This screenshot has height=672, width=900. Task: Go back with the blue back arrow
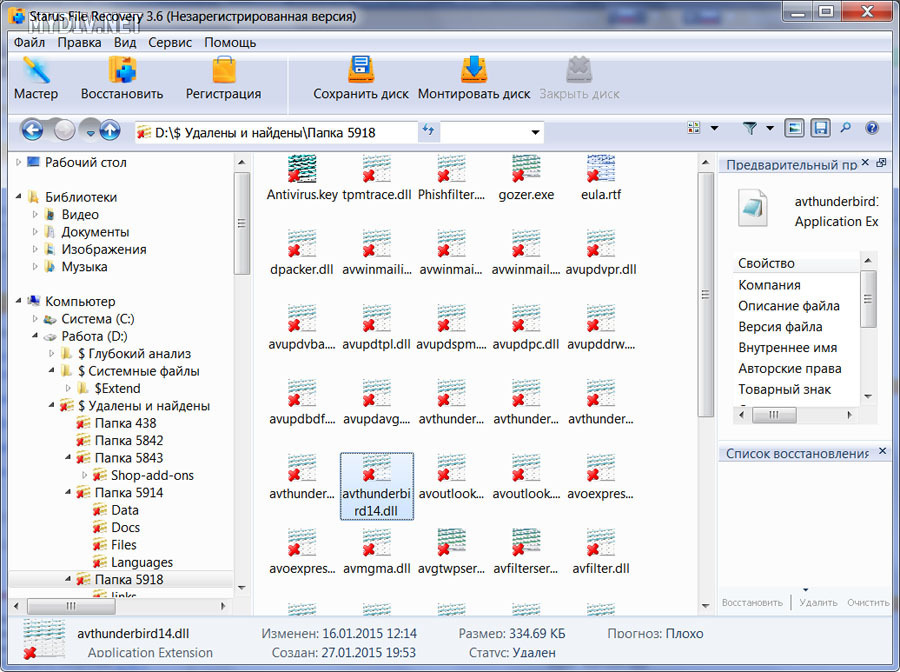pos(33,130)
